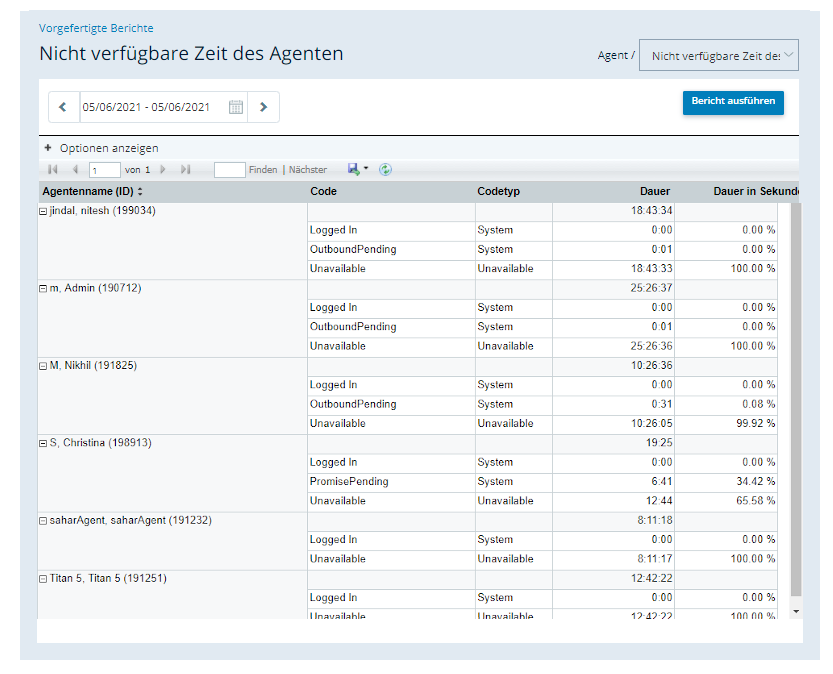Screen dimensions: 833x674
Task: Open the report selection dropdown
Action: click(x=718, y=55)
